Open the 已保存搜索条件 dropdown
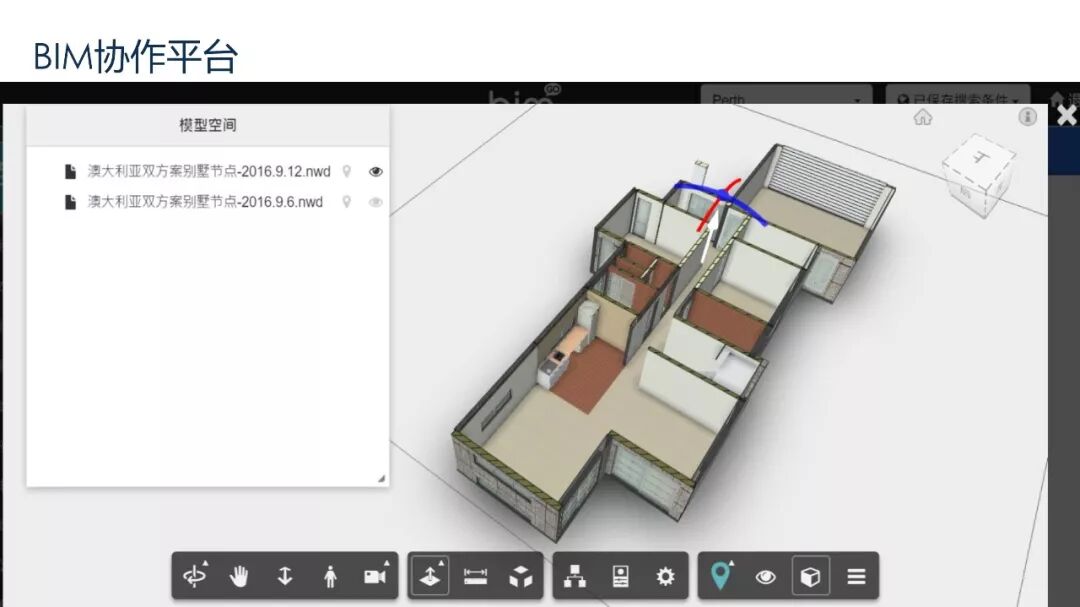The image size is (1080, 607). pyautogui.click(x=957, y=95)
